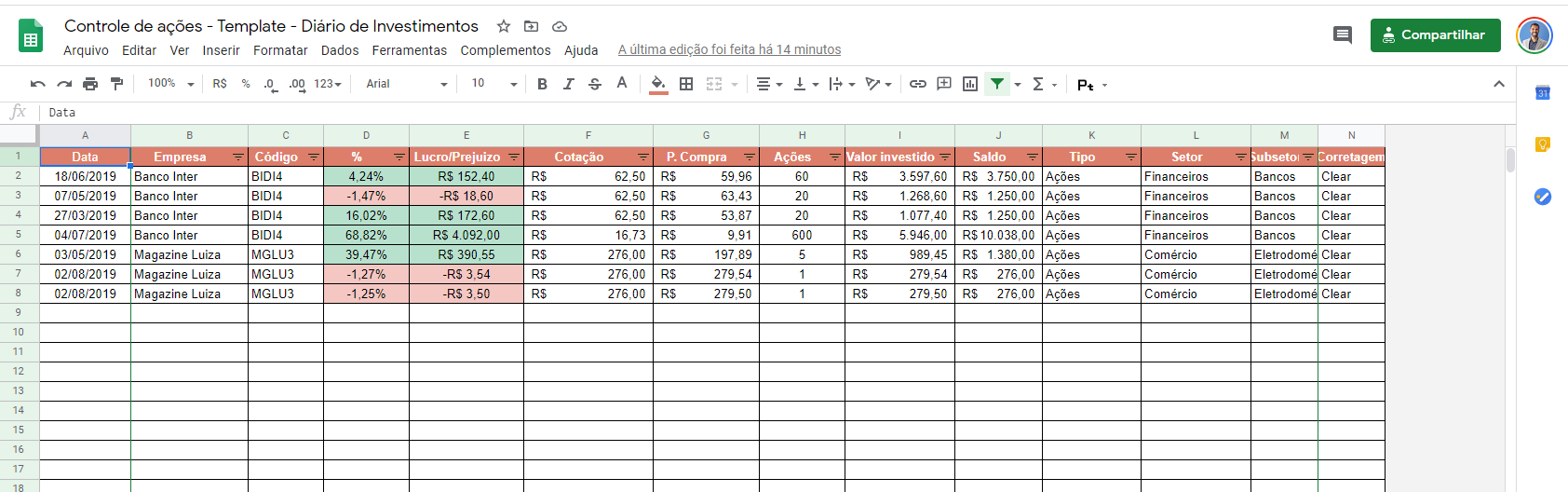Open more number formats 123

(328, 84)
